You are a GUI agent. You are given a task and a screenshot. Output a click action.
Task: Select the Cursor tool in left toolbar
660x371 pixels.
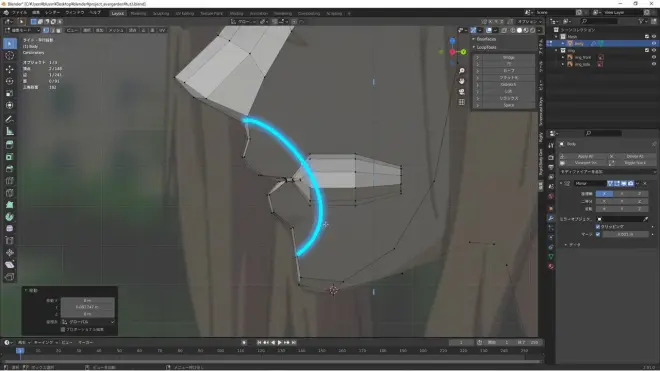pyautogui.click(x=10, y=56)
